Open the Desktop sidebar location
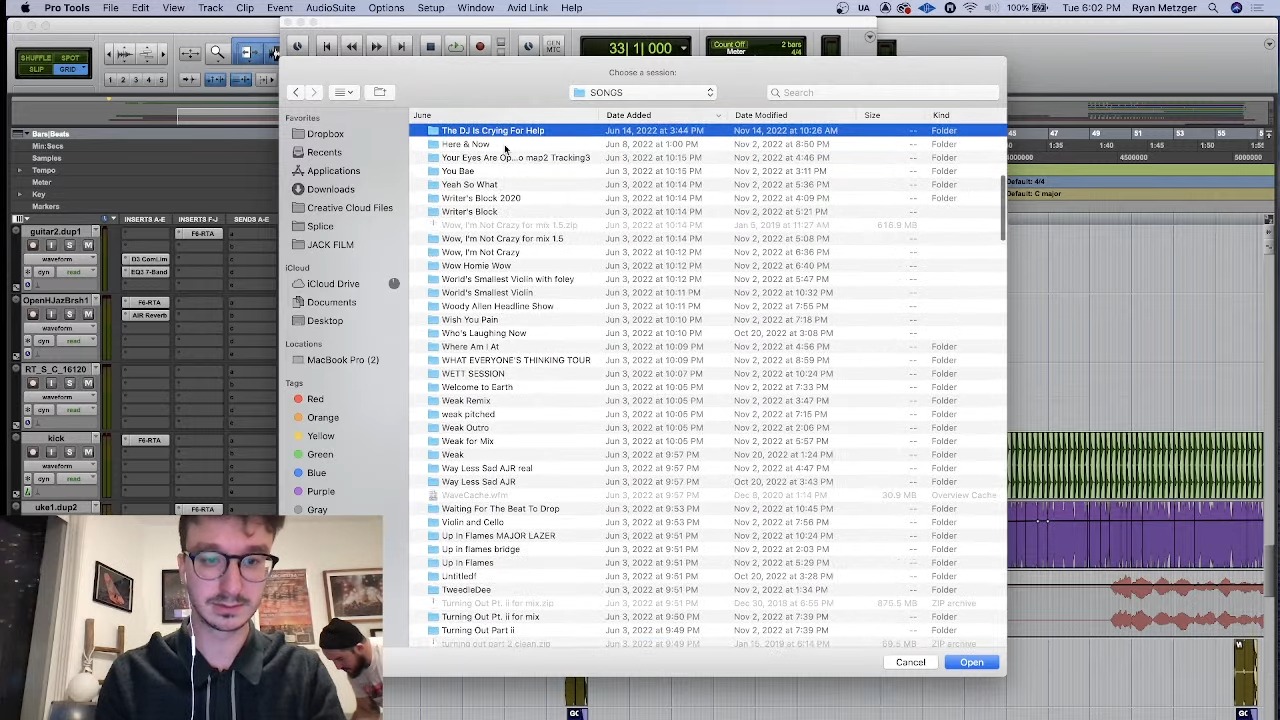Image resolution: width=1280 pixels, height=720 pixels. (x=324, y=321)
